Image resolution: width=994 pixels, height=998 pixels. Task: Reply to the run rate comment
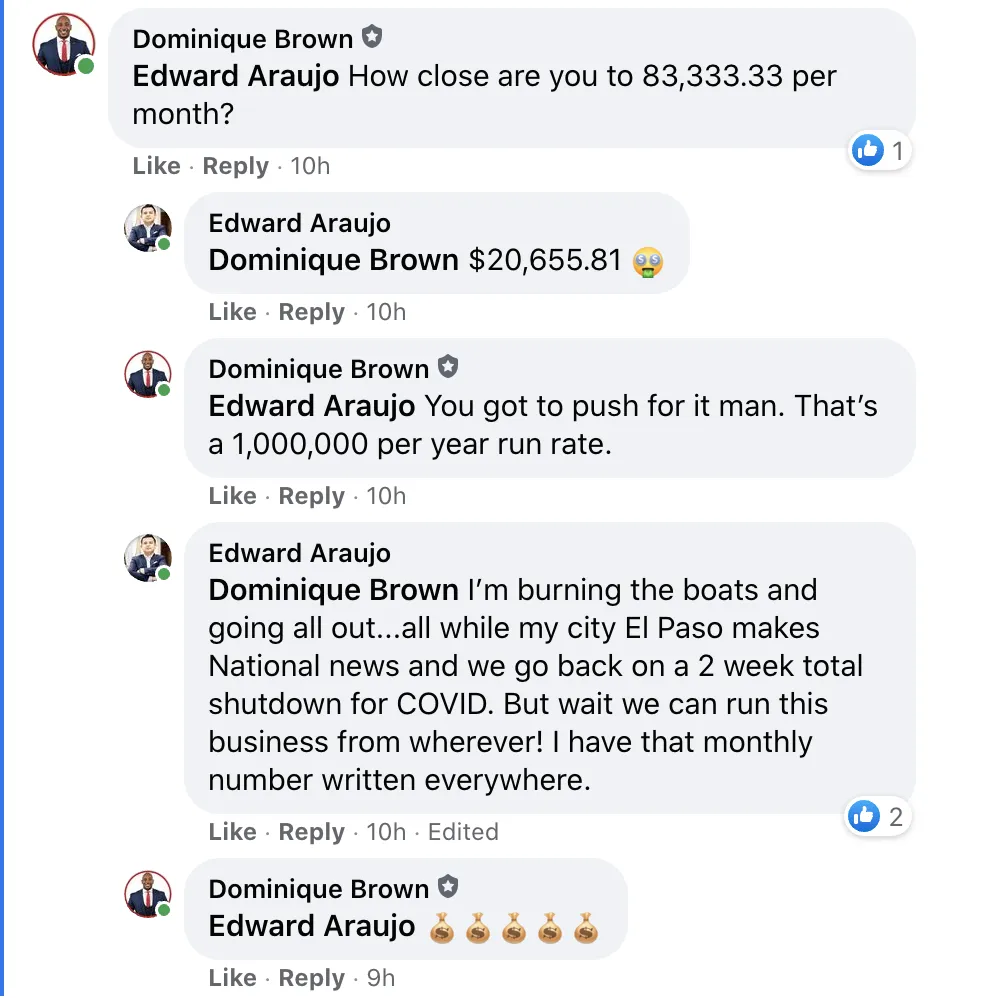pyautogui.click(x=311, y=496)
